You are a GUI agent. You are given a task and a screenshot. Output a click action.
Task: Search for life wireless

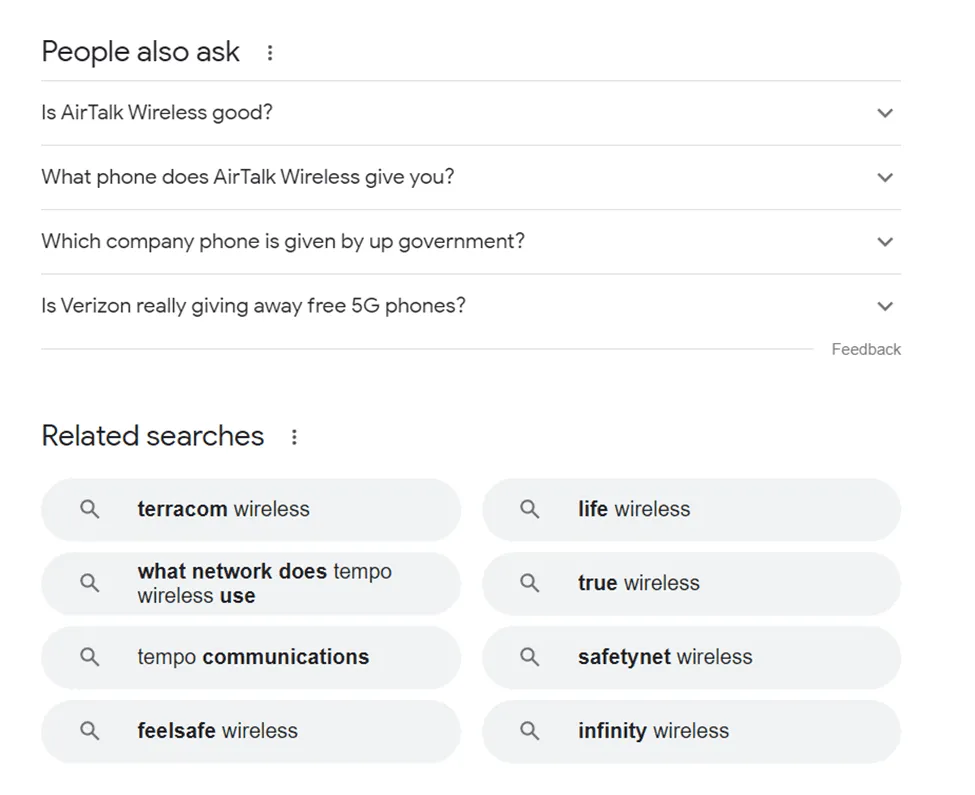[x=634, y=510]
